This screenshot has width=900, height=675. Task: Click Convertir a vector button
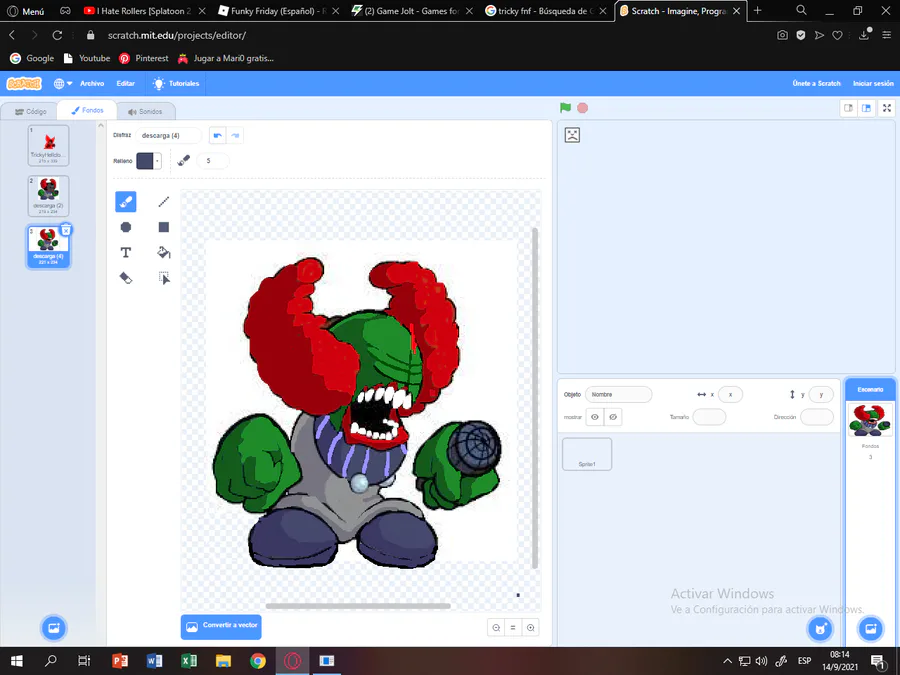[221, 627]
